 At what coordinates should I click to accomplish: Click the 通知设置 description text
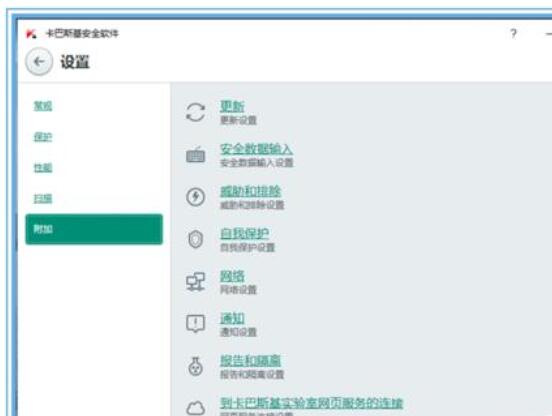coord(238,332)
